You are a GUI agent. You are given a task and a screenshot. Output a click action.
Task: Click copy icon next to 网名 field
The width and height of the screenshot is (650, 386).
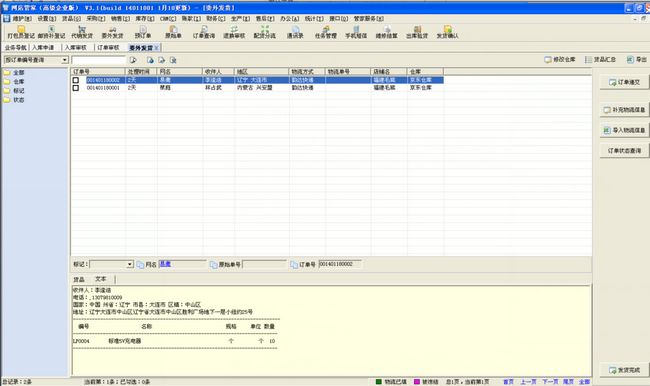coord(141,265)
